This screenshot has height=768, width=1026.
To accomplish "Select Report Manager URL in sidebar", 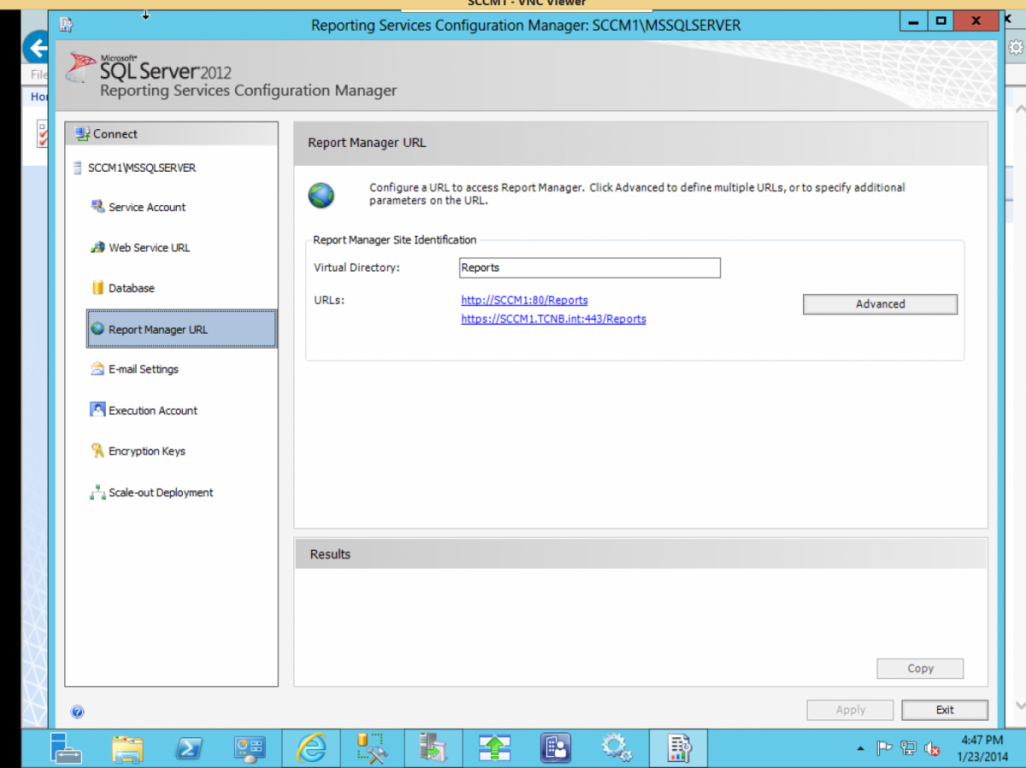I will [181, 329].
